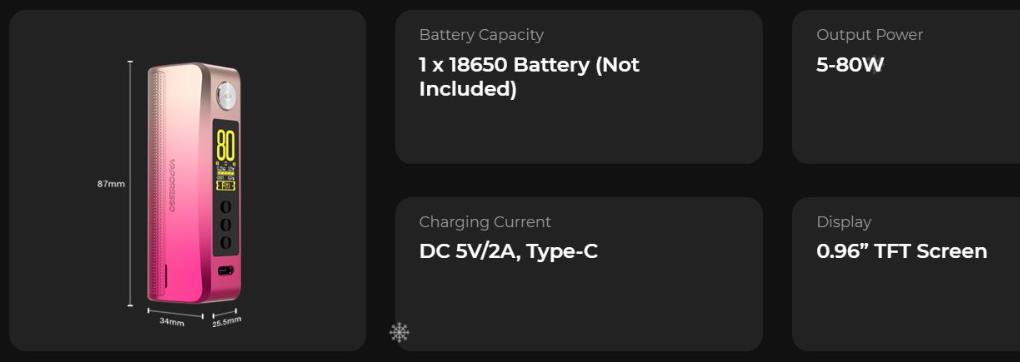Viewport: 1020px width, 362px height.
Task: Click the bottom adjustment button on the device
Action: [x=226, y=242]
